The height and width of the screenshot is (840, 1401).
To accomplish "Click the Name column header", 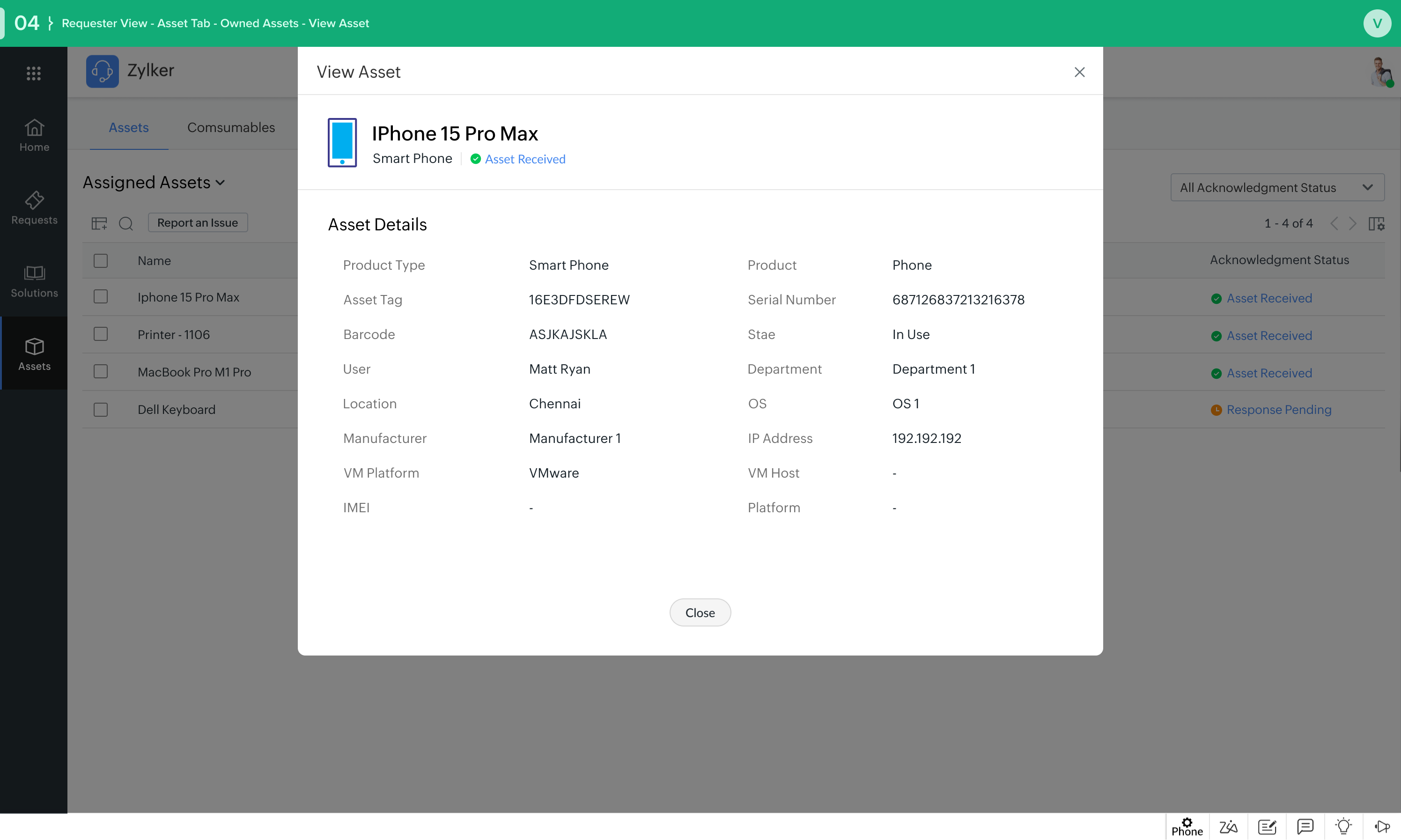I will click(x=154, y=260).
